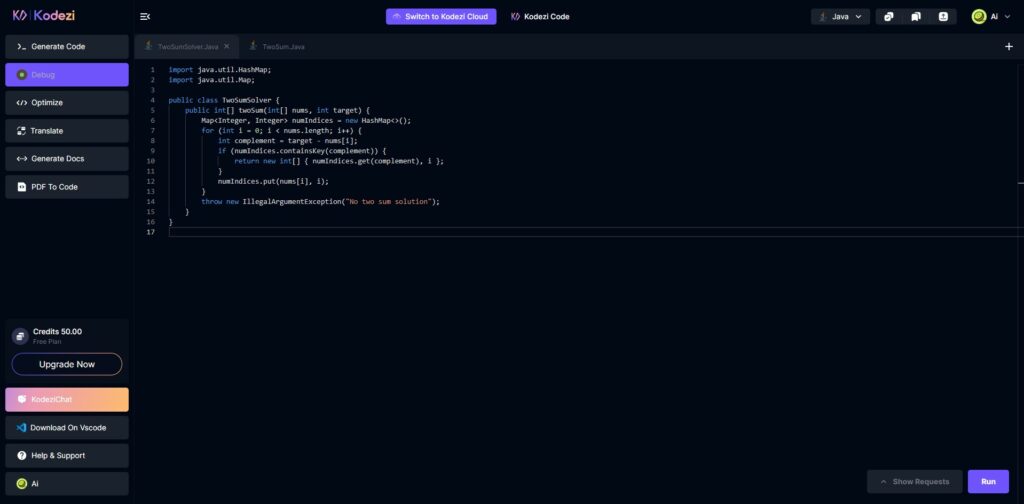The height and width of the screenshot is (504, 1024).
Task: Open the Generate Code tool
Action: (67, 47)
